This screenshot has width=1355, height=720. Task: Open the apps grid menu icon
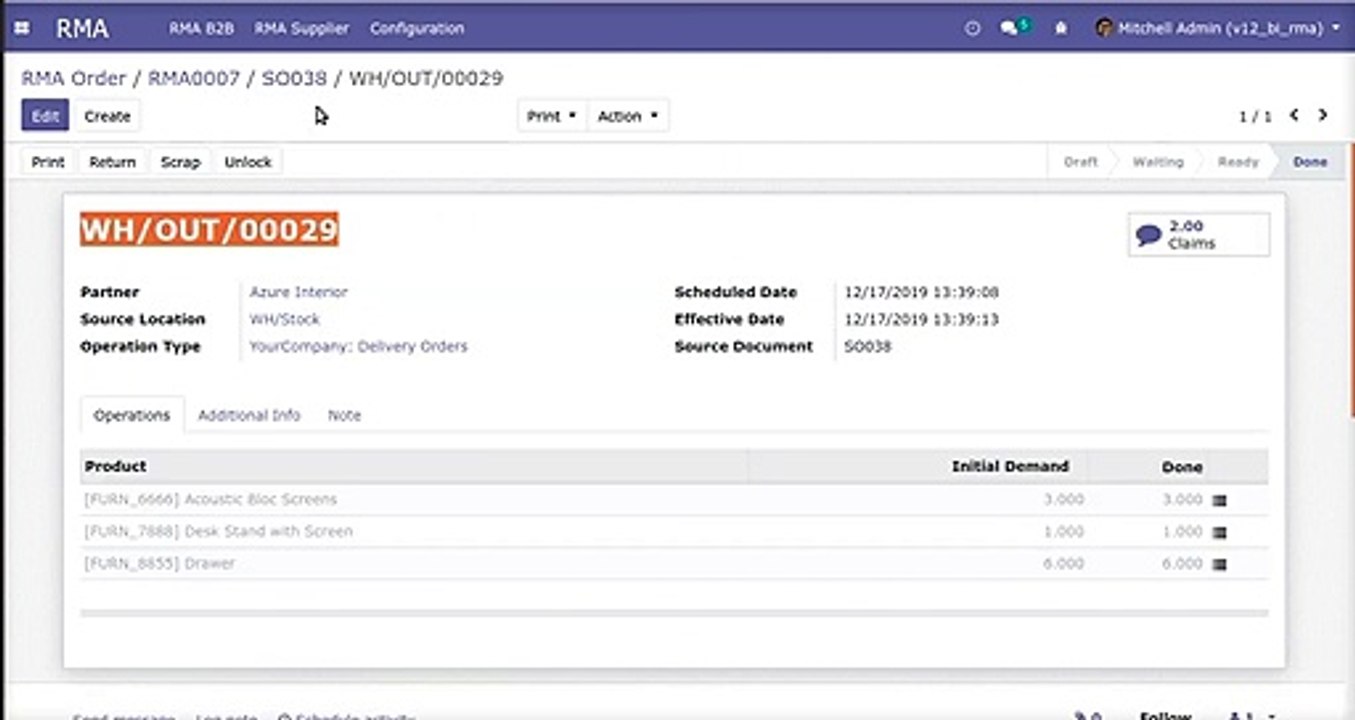point(24,29)
